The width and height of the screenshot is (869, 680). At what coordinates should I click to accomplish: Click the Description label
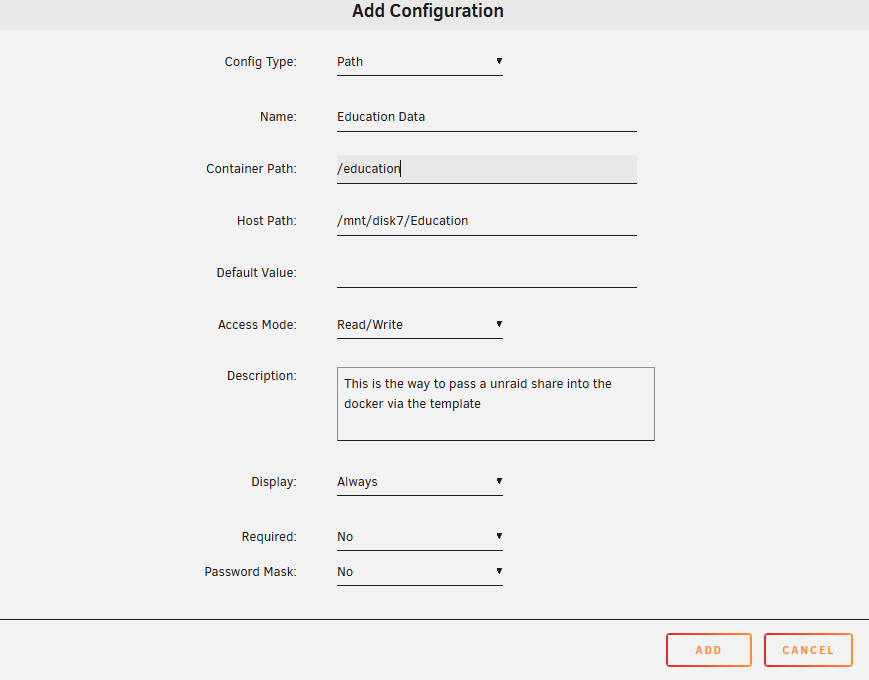262,376
